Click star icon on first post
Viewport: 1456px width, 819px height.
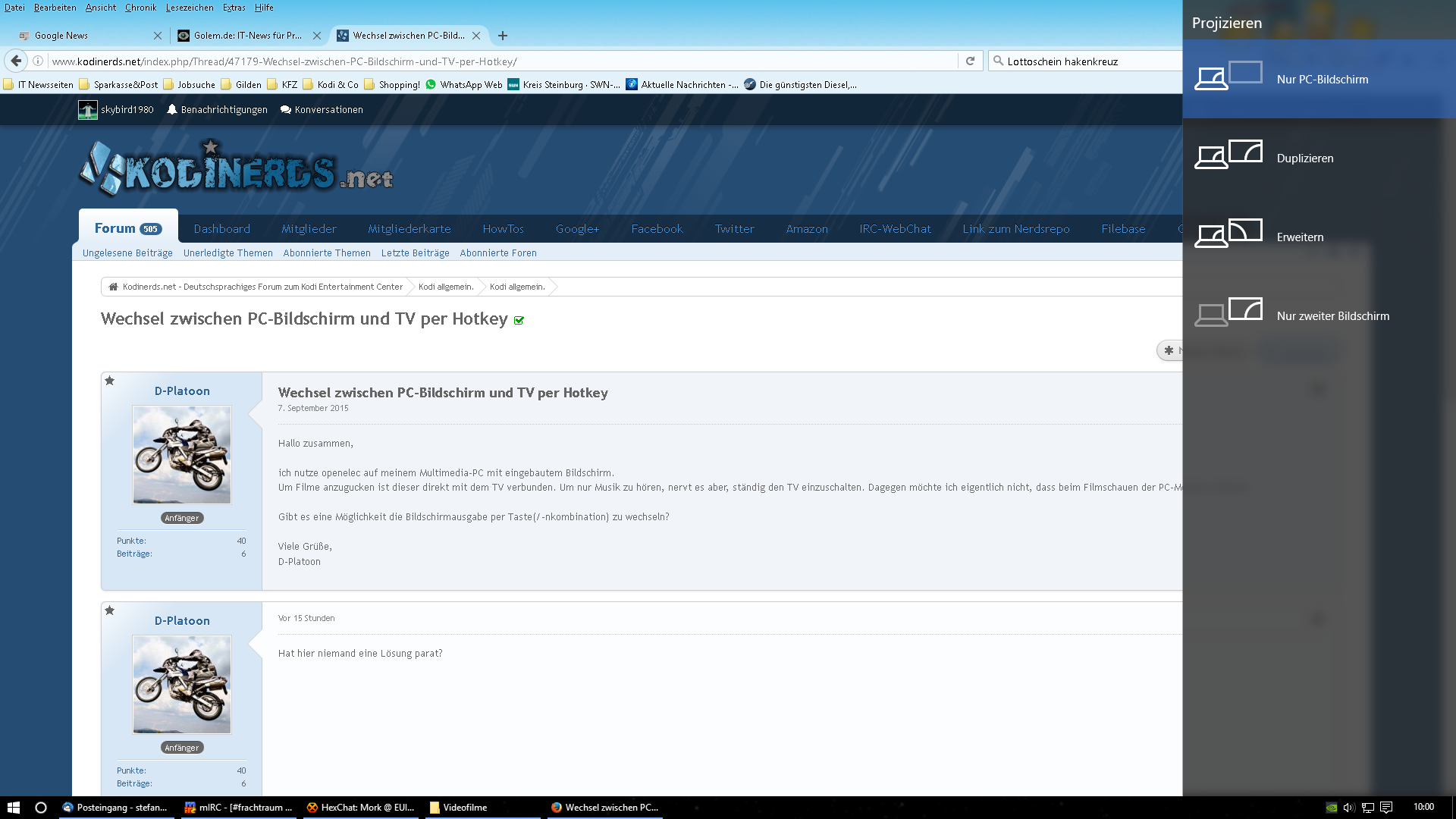coord(110,381)
